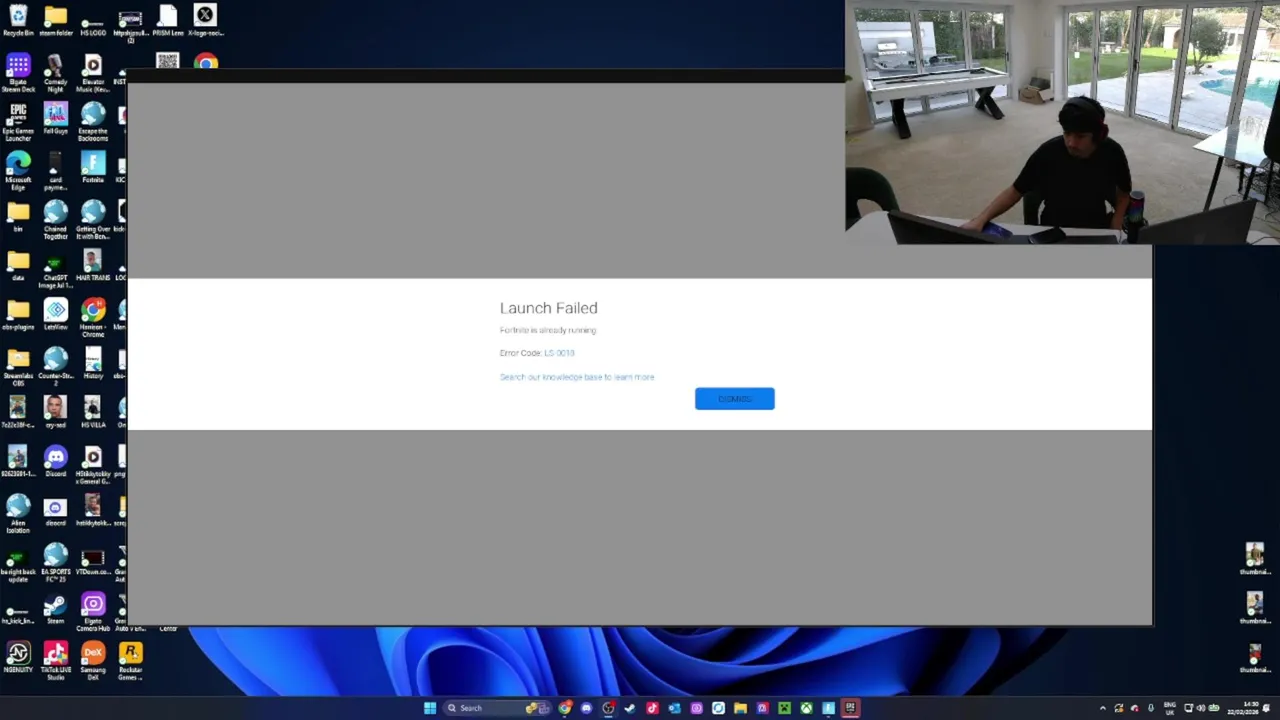This screenshot has height=720, width=1280.
Task: Launch the Alien Isolation shortcut
Action: point(18,514)
